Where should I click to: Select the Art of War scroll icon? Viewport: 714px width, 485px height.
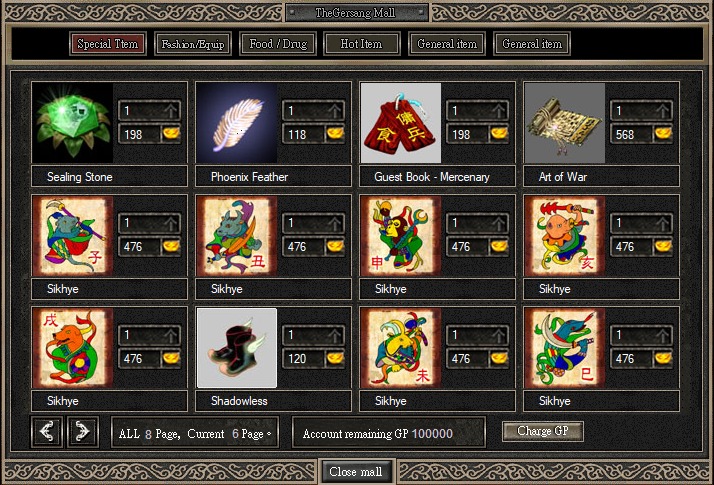pyautogui.click(x=565, y=123)
